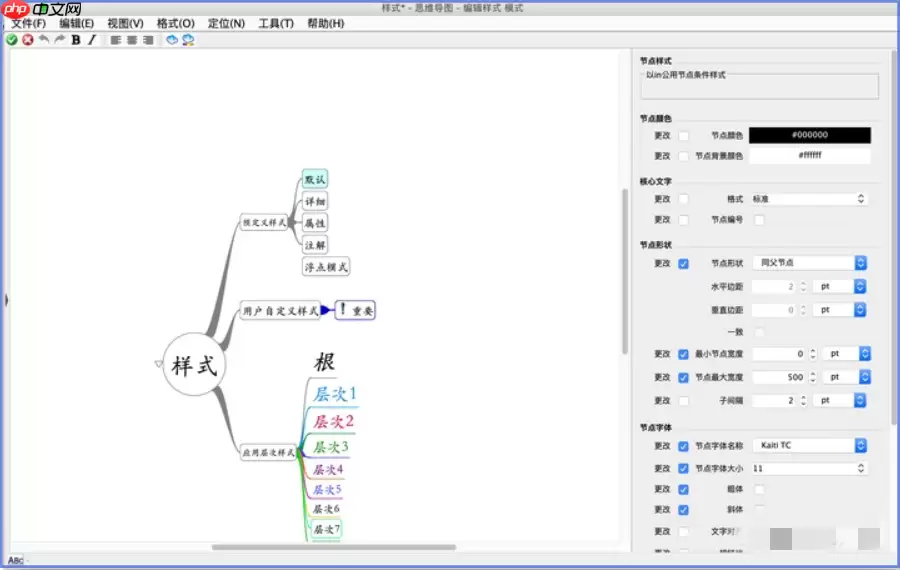Screen dimensions: 900x570
Task: Click the blue cloud node-style icon
Action: point(171,40)
